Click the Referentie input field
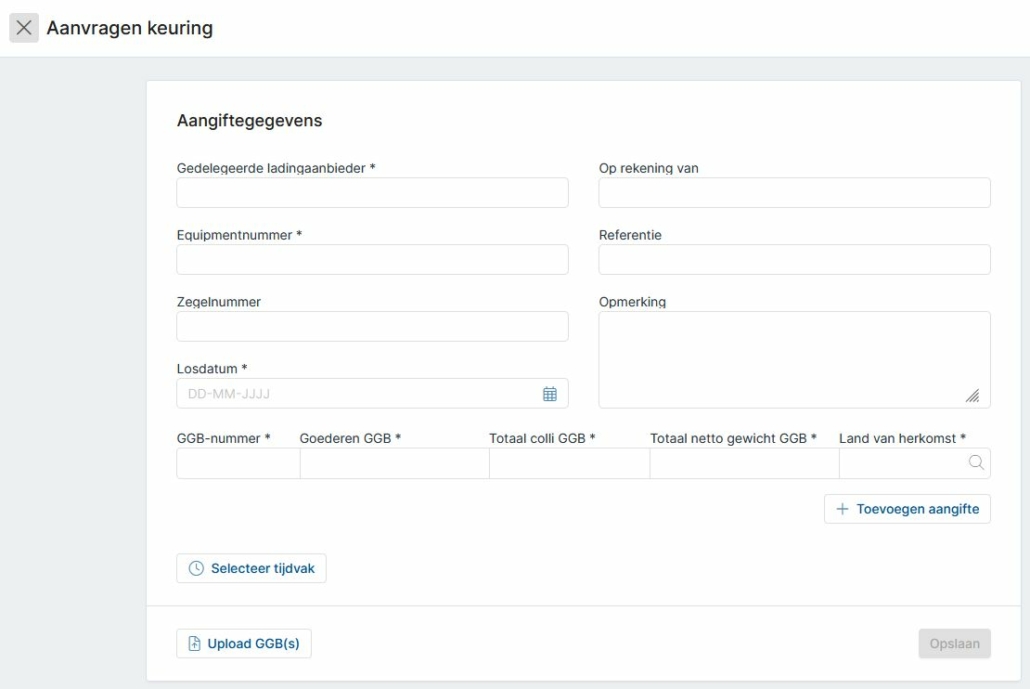 (x=794, y=259)
